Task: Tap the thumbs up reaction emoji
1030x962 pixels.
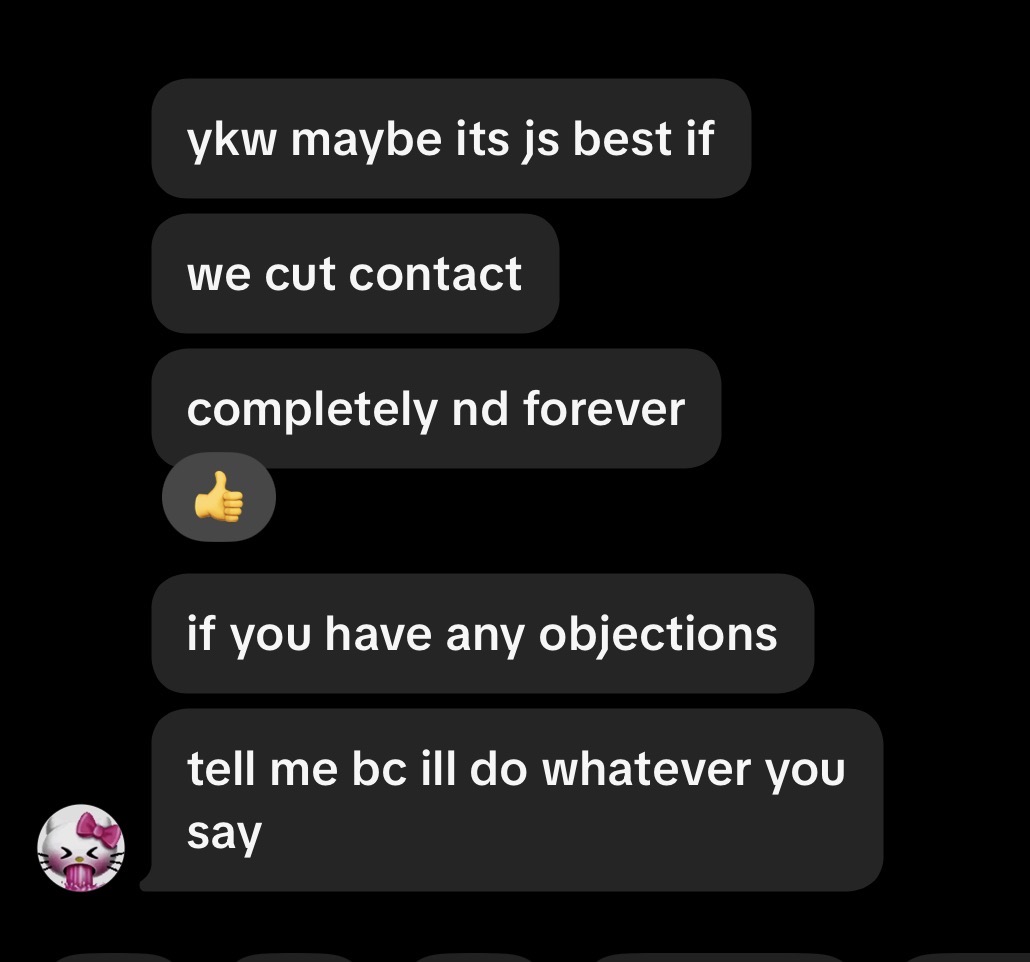Action: 219,497
